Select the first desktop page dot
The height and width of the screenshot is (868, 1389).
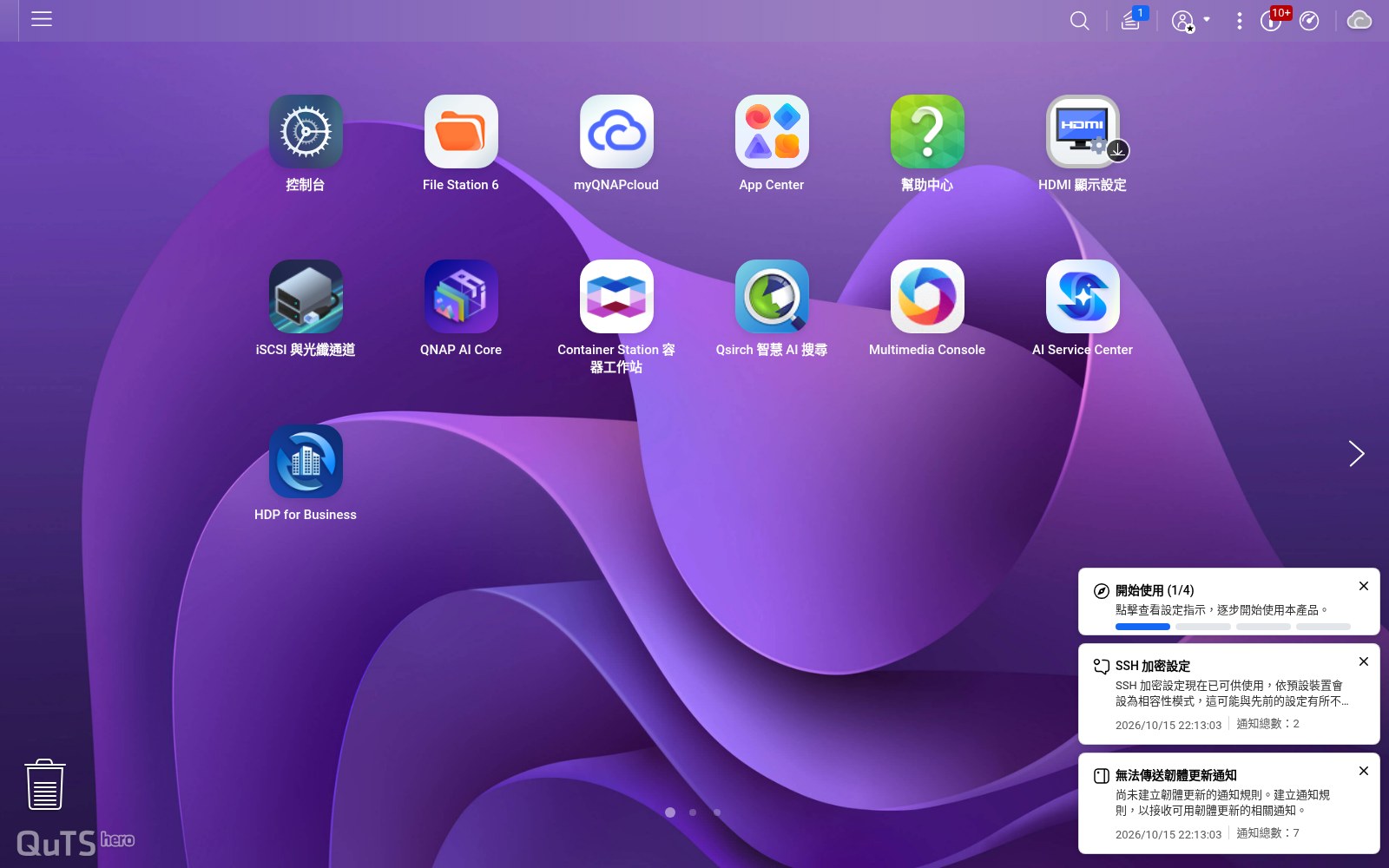click(670, 812)
